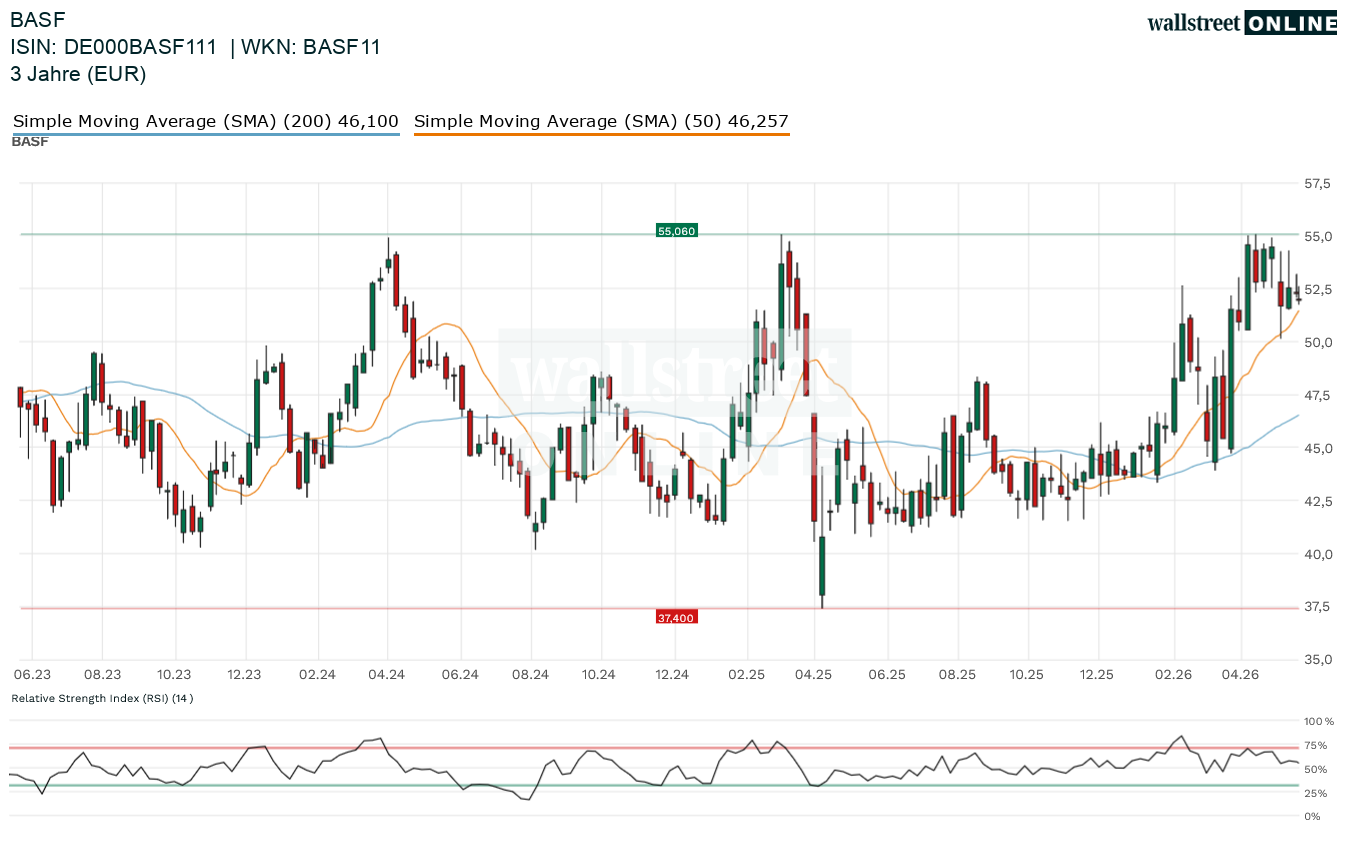Click the 10.25 date axis label
The width and height of the screenshot is (1349, 843).
click(1026, 675)
